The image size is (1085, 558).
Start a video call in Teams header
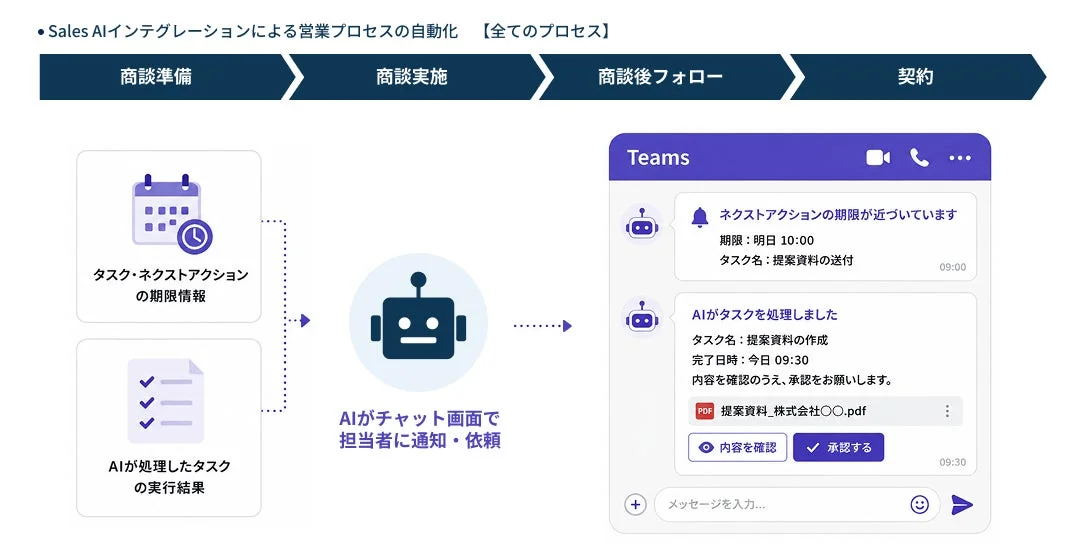pos(878,158)
